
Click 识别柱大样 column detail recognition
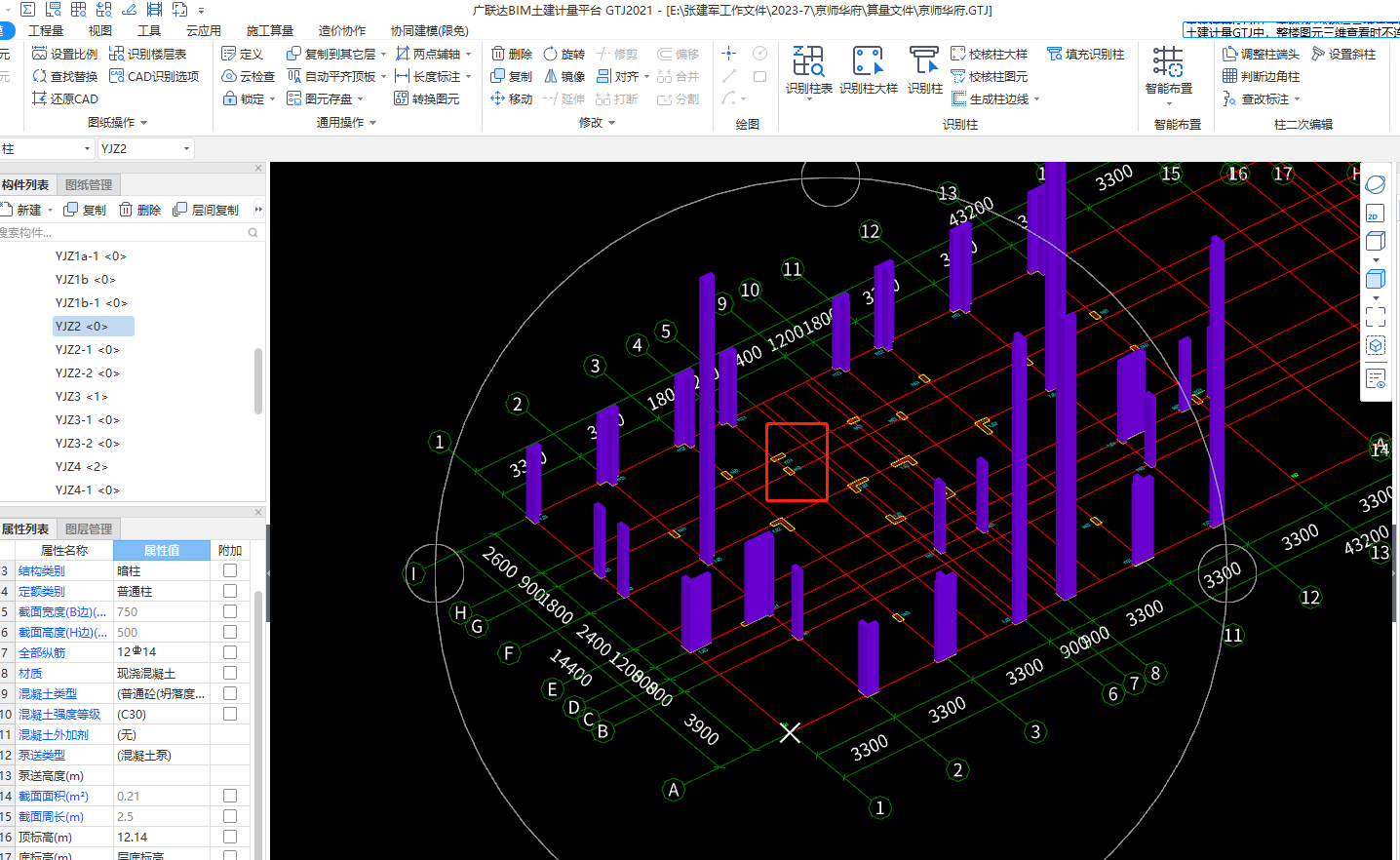(868, 70)
